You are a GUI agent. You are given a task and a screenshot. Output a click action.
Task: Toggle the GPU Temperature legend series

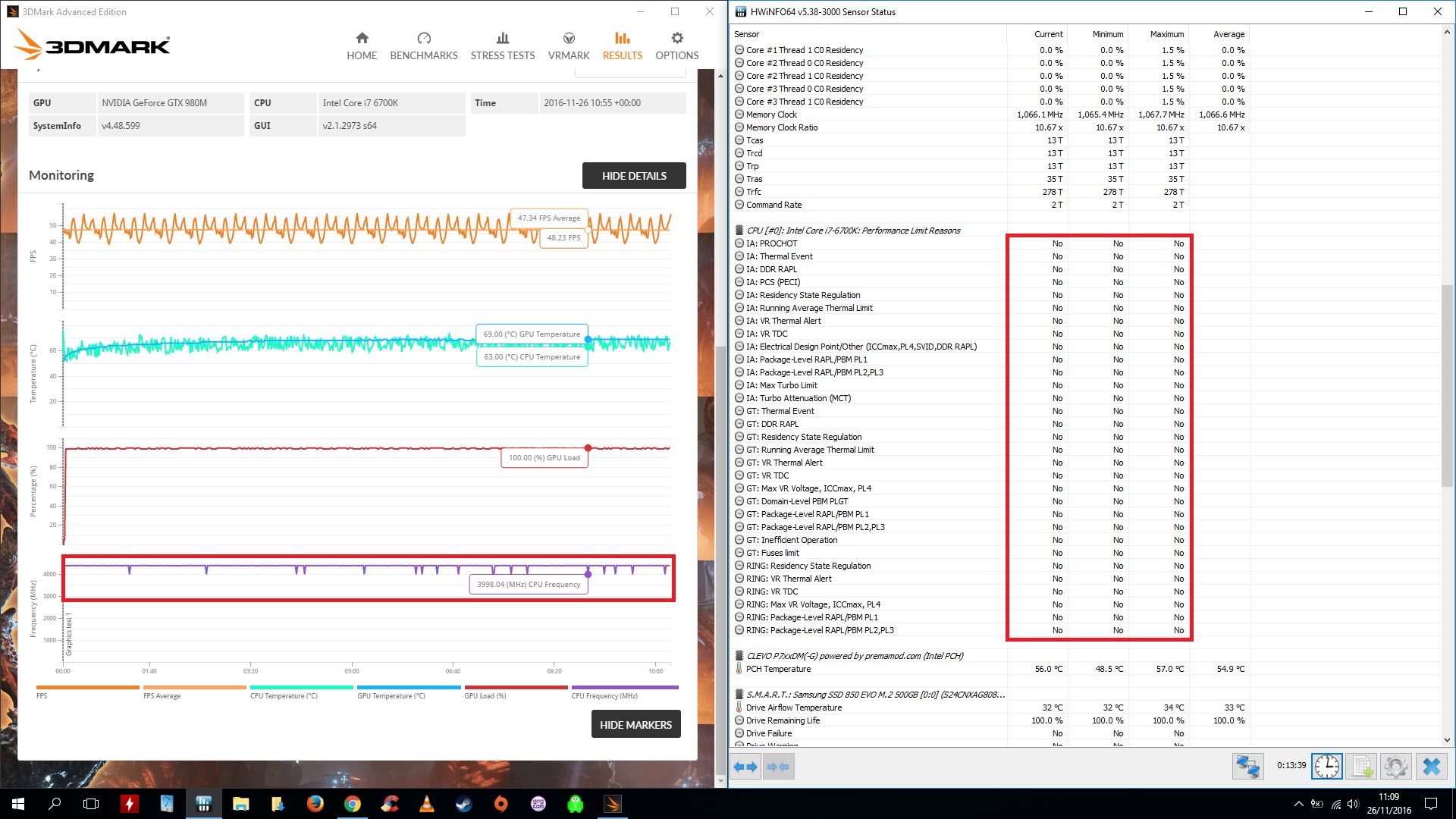[409, 692]
